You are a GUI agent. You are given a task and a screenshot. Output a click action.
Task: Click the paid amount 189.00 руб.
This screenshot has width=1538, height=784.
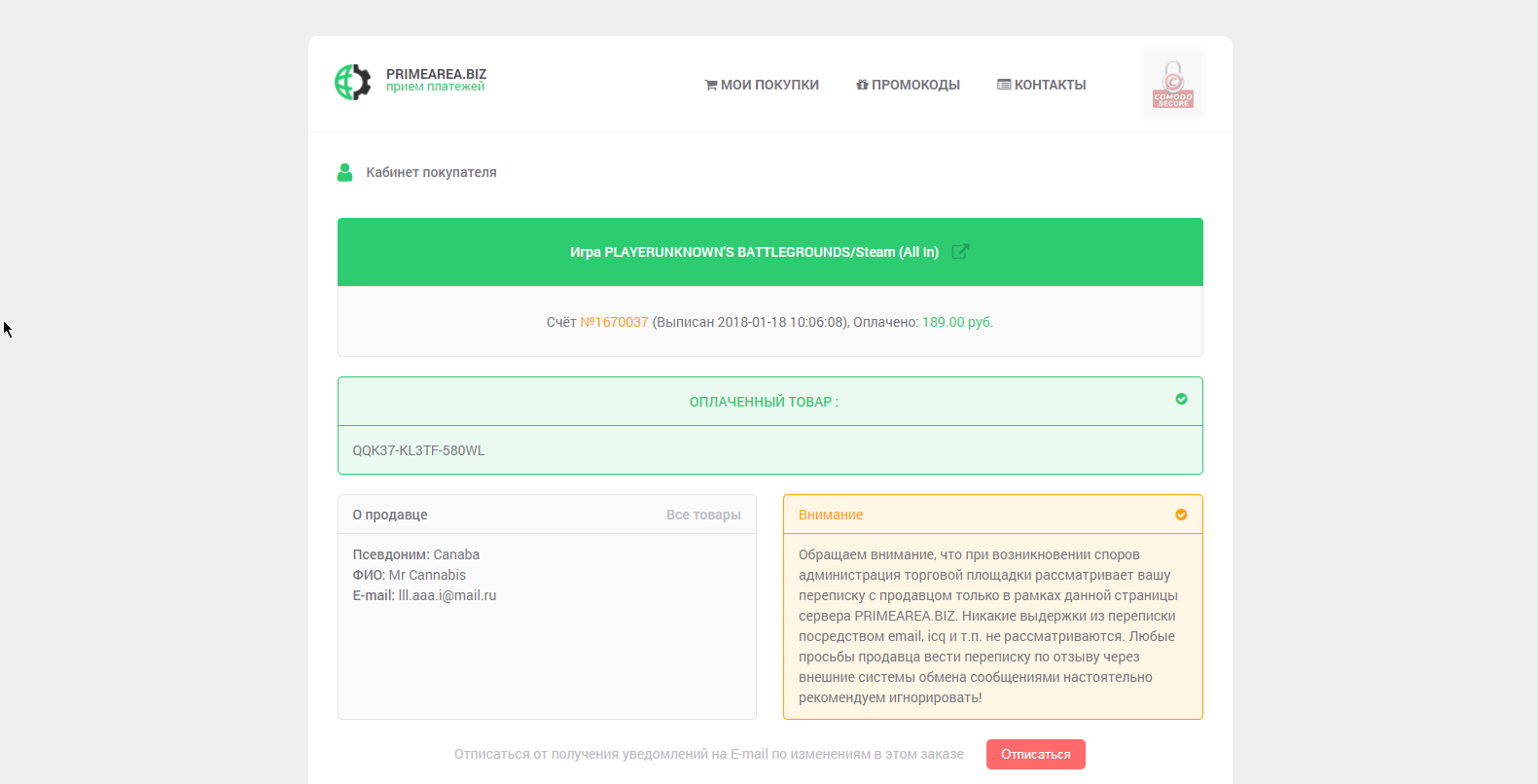click(957, 322)
